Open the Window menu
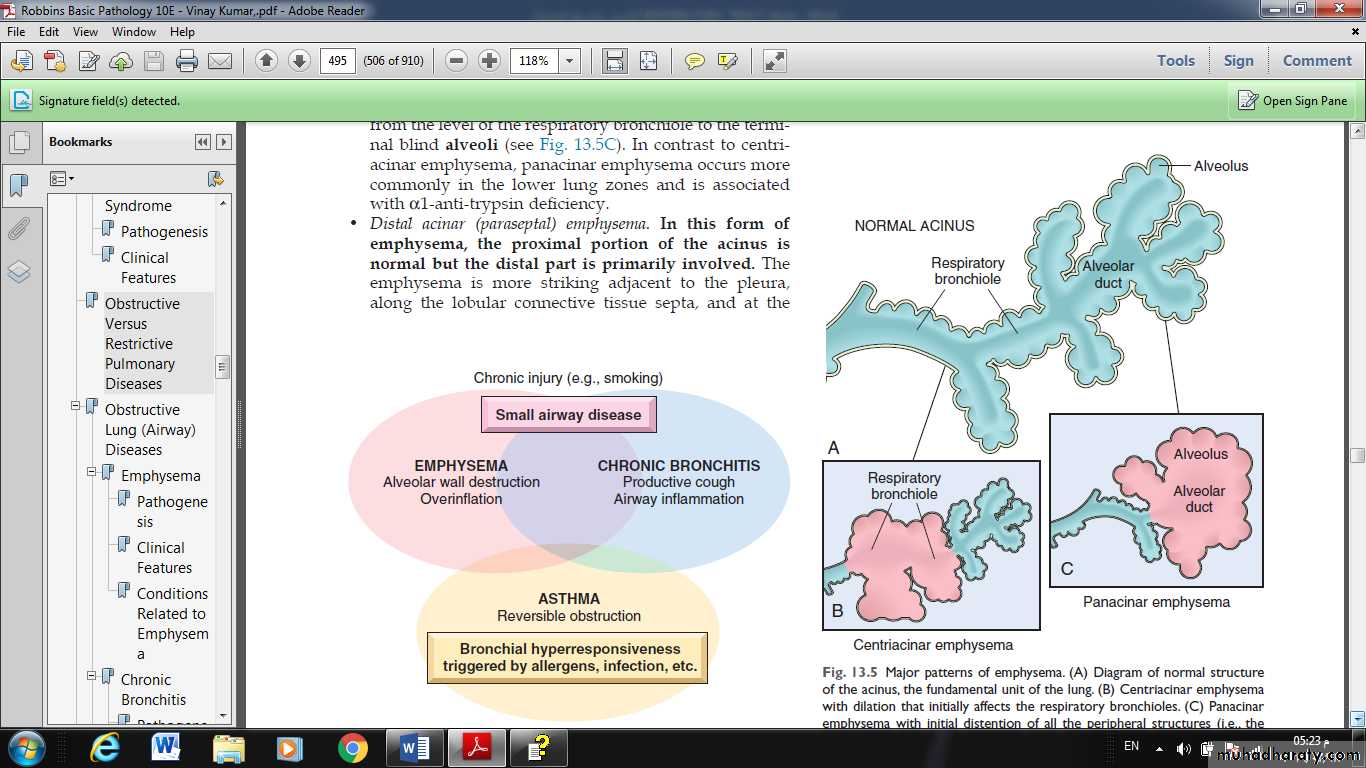The image size is (1366, 768). coord(133,32)
